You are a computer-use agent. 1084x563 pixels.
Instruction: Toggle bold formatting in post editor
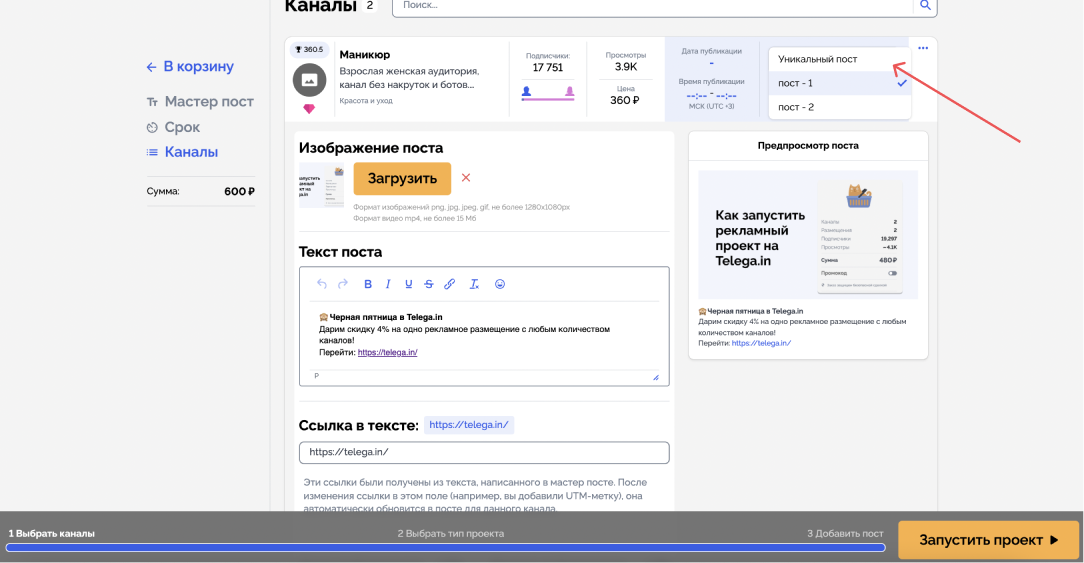click(x=368, y=284)
